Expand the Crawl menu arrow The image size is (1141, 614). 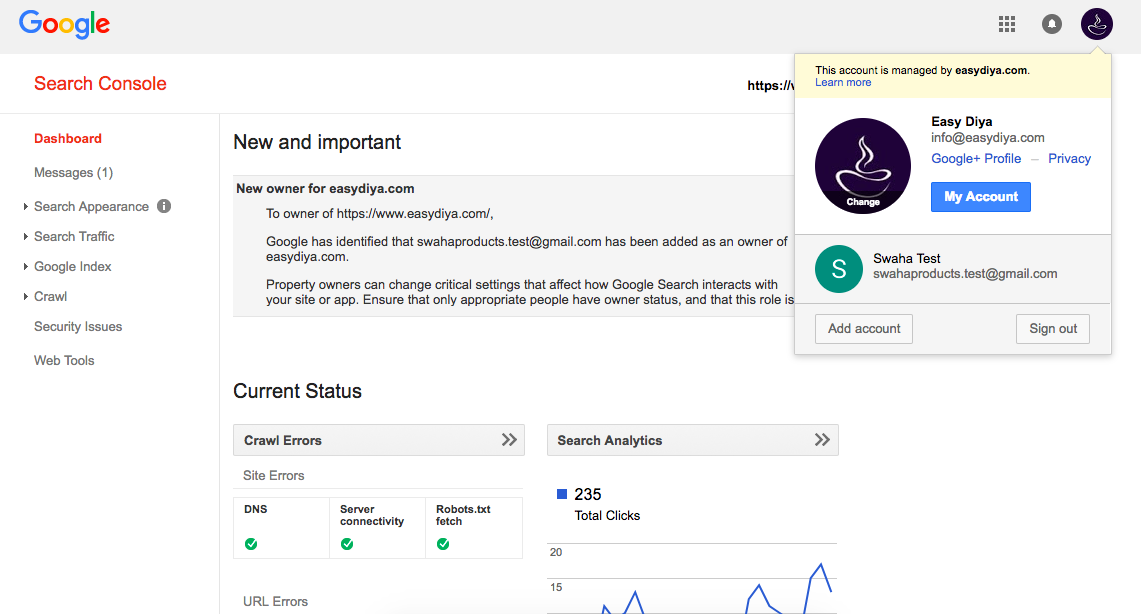25,296
